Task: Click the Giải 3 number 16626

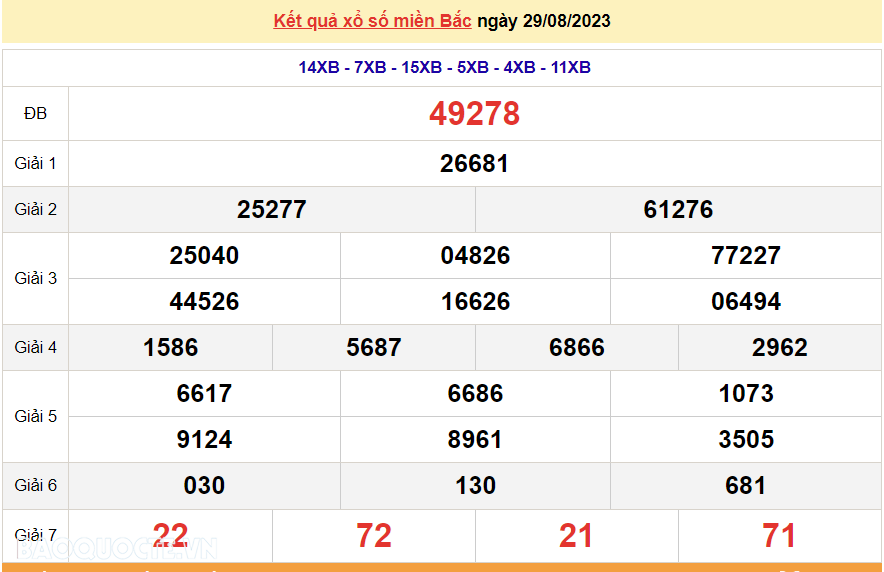Action: pyautogui.click(x=475, y=301)
